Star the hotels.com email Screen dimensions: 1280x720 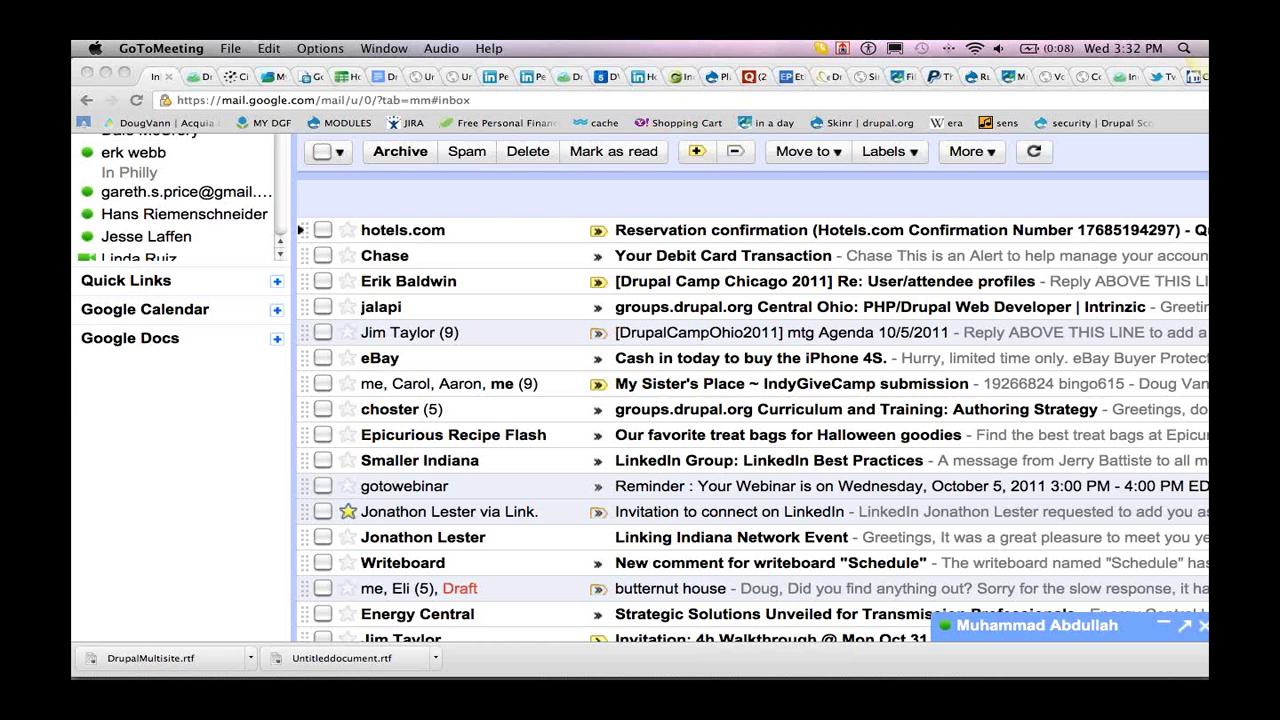point(347,230)
